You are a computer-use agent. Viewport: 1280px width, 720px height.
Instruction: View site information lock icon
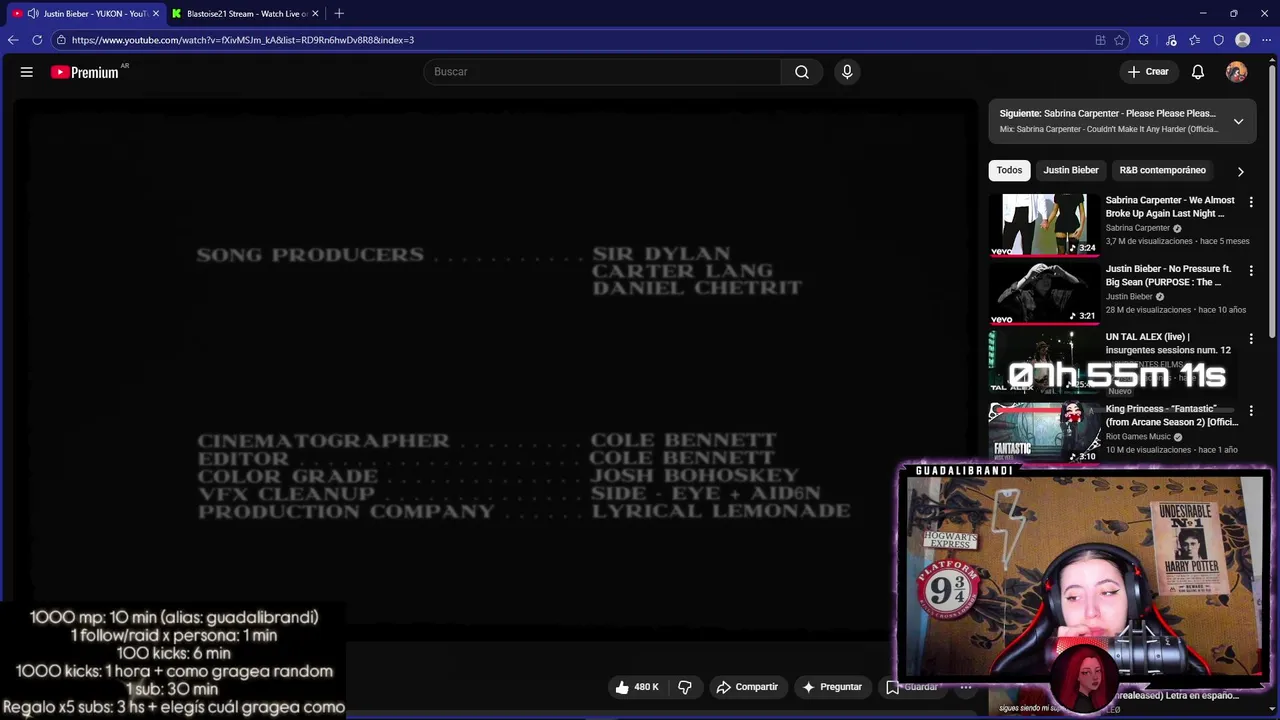pos(61,40)
